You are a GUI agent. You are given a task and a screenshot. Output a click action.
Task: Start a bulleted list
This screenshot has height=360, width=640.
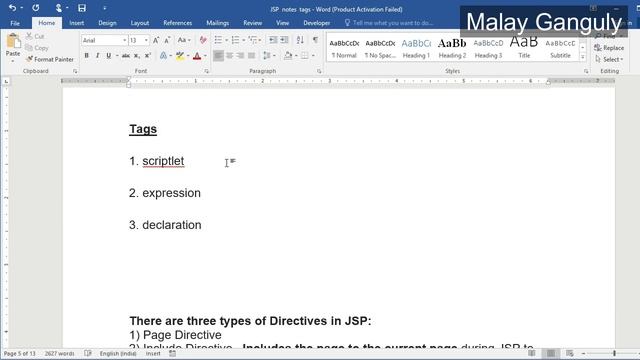coord(218,40)
